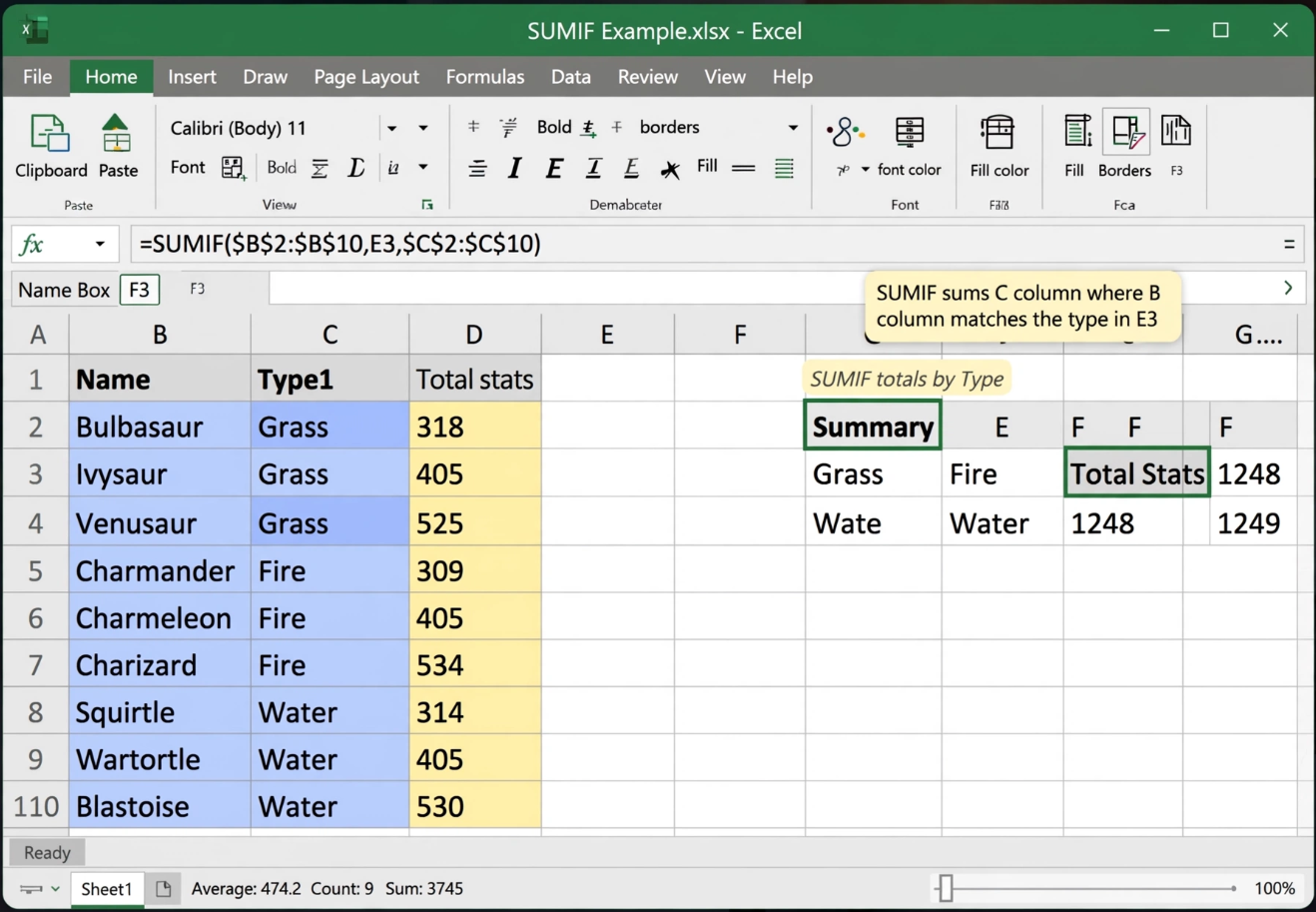Open the status bar chevron left of Sheet1
The image size is (1316, 912).
coord(55,888)
